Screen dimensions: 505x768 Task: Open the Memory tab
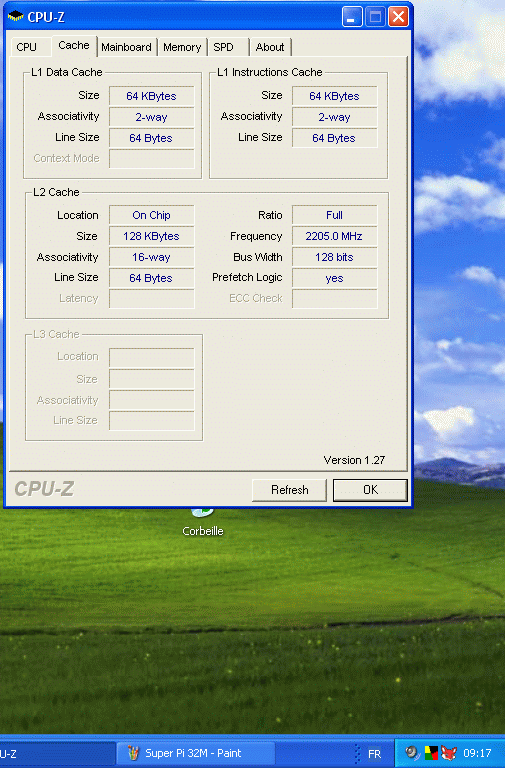[x=182, y=47]
